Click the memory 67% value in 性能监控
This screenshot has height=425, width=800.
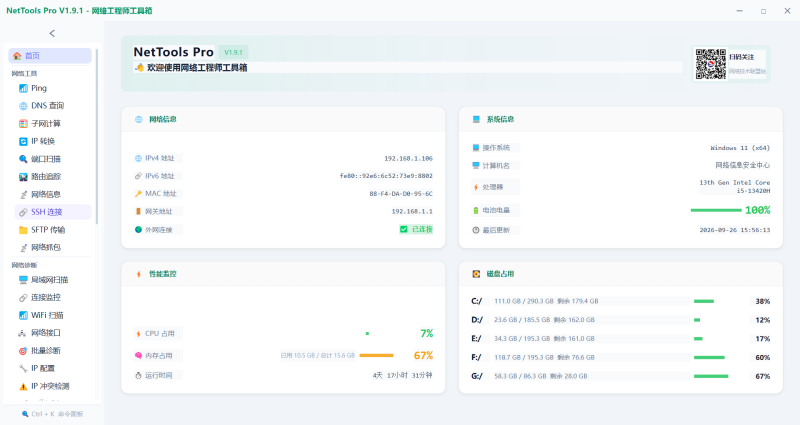[x=423, y=356]
